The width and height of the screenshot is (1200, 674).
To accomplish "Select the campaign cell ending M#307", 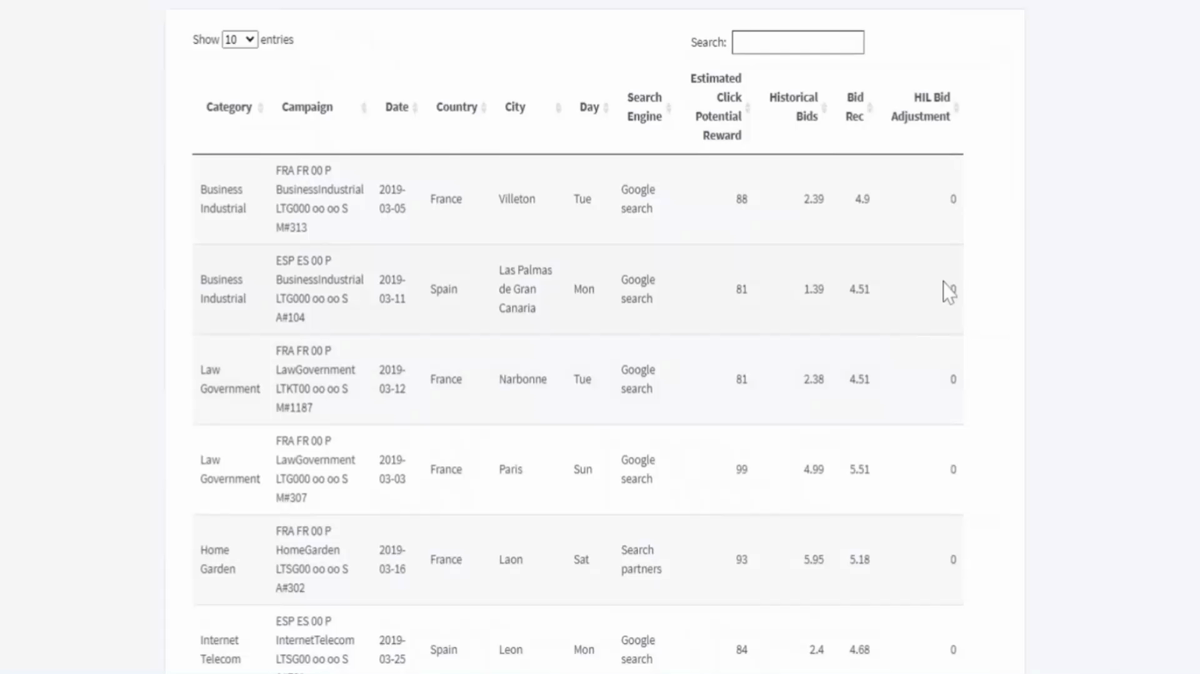I will coord(316,469).
